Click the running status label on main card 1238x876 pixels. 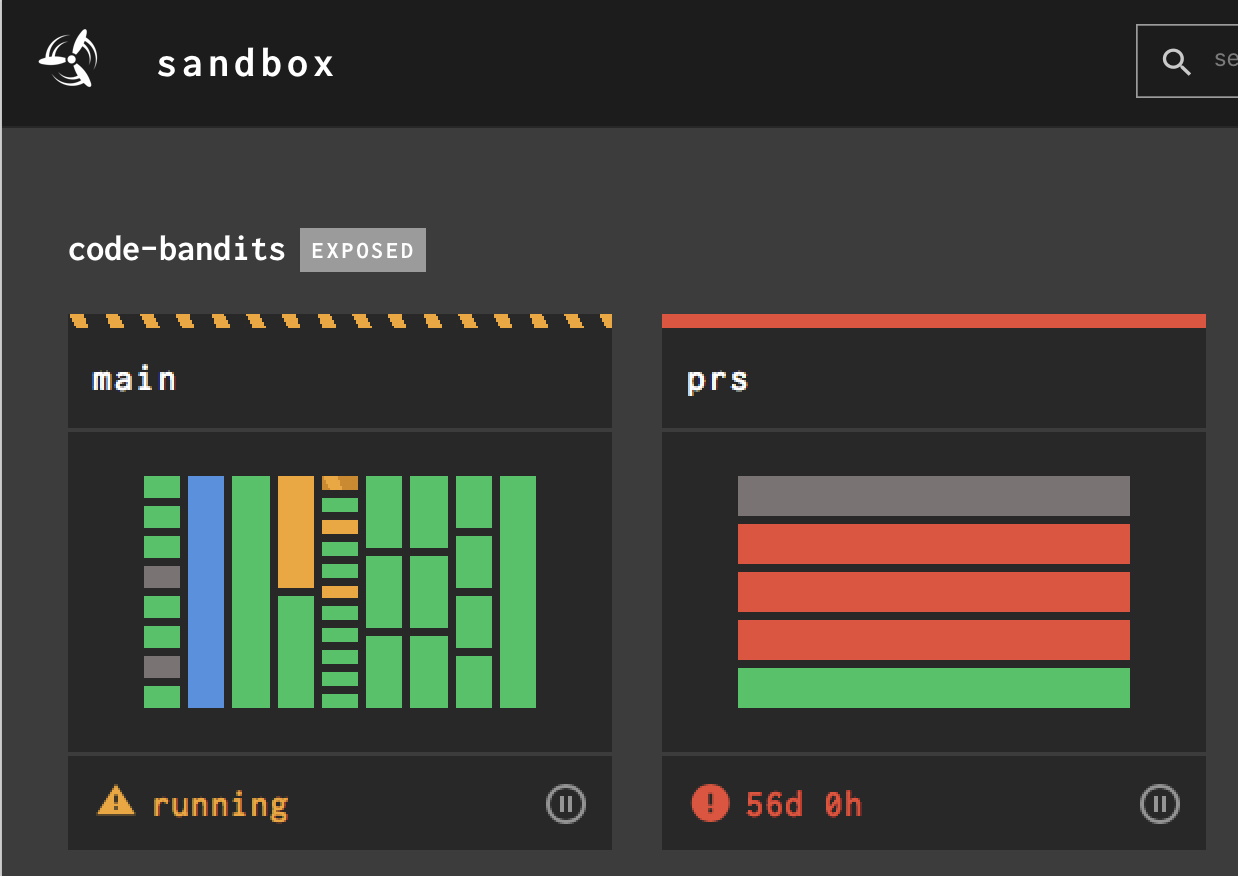click(x=220, y=802)
